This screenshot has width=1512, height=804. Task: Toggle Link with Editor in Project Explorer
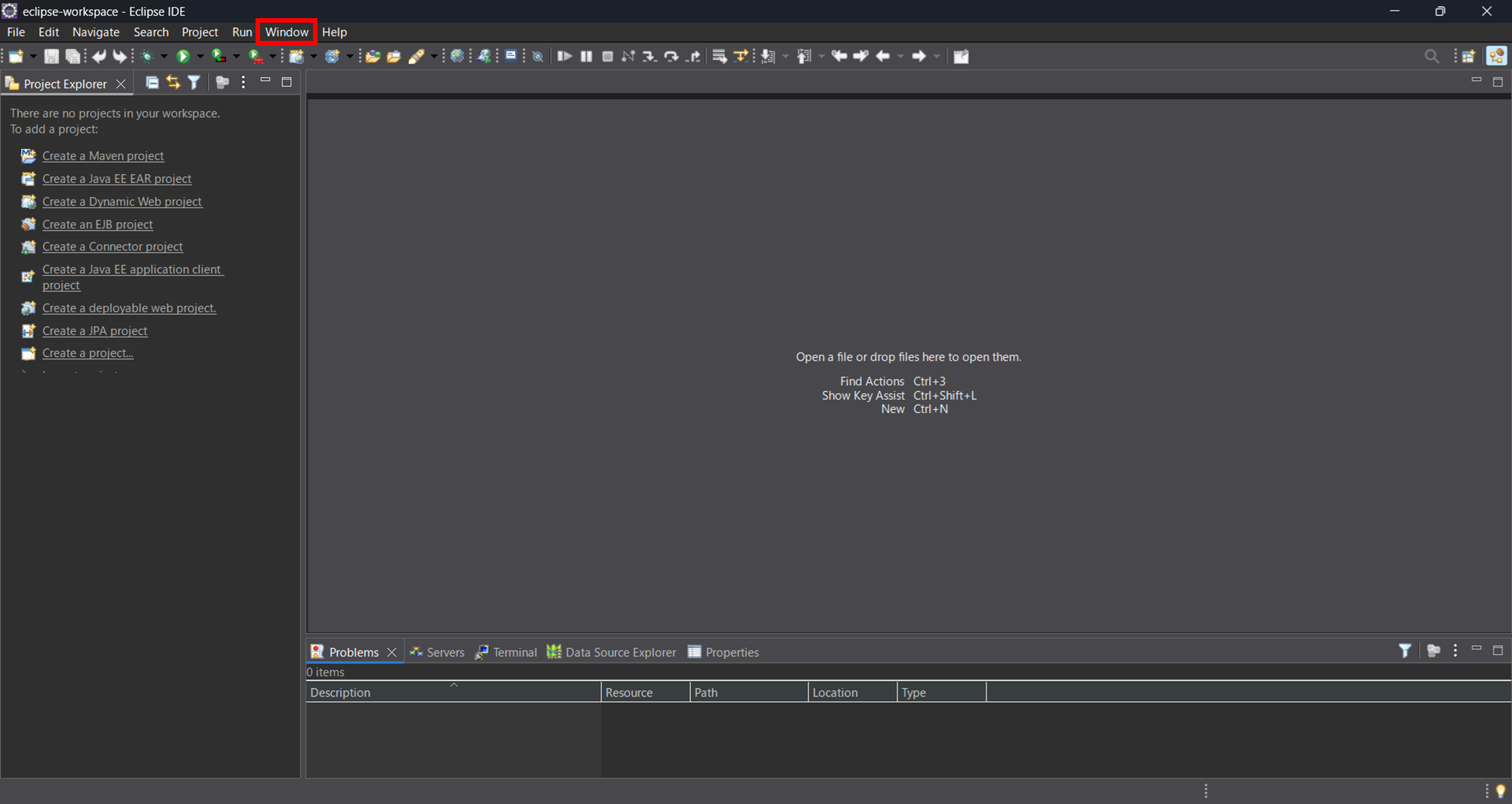[173, 82]
